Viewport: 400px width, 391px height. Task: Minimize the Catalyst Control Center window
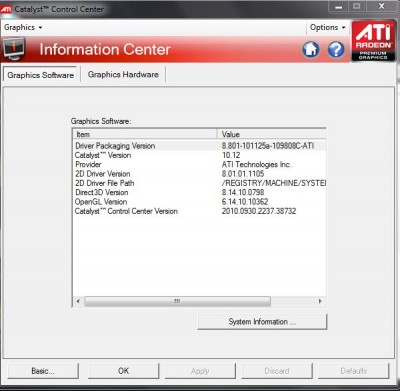point(338,7)
